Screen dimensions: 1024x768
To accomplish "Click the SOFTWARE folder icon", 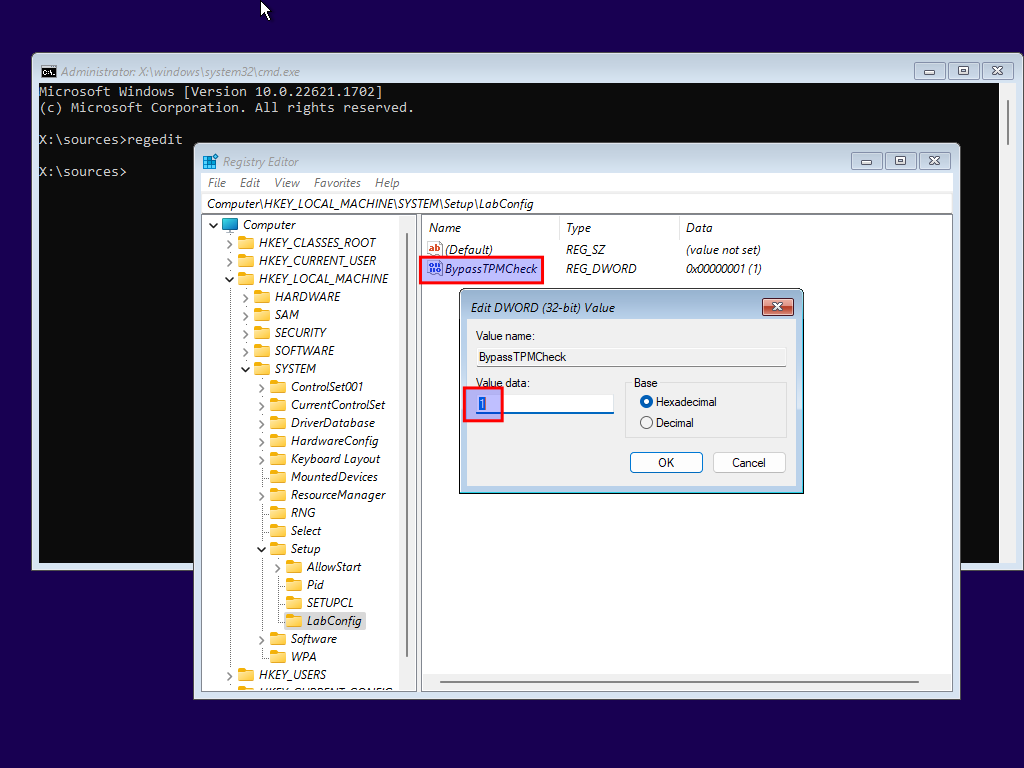I will 262,351.
